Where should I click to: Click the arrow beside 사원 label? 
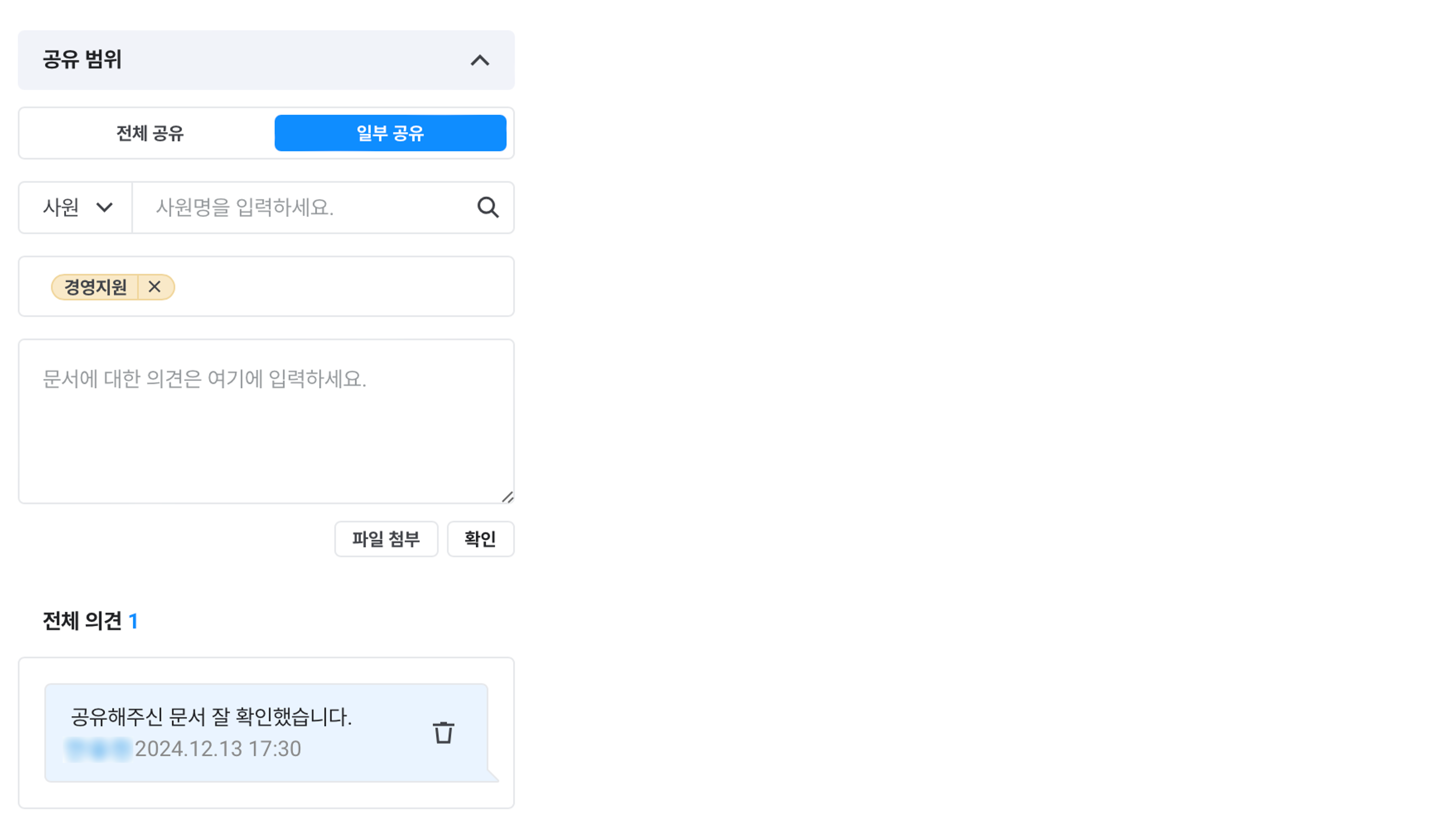click(104, 207)
